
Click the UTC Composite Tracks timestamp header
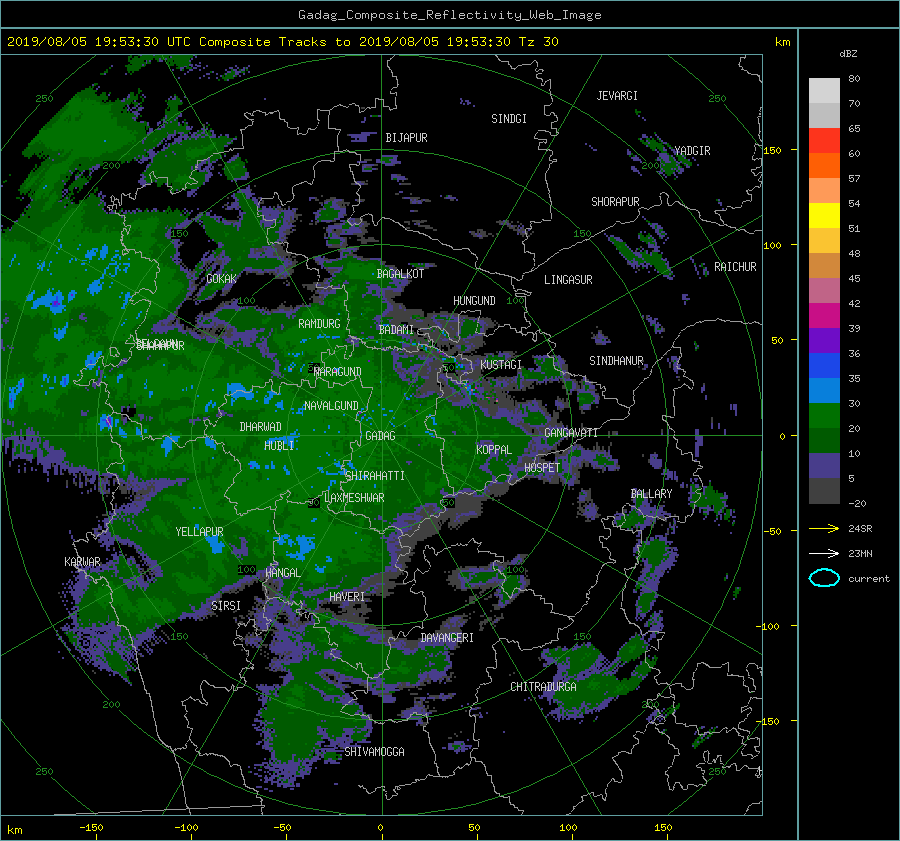point(282,42)
